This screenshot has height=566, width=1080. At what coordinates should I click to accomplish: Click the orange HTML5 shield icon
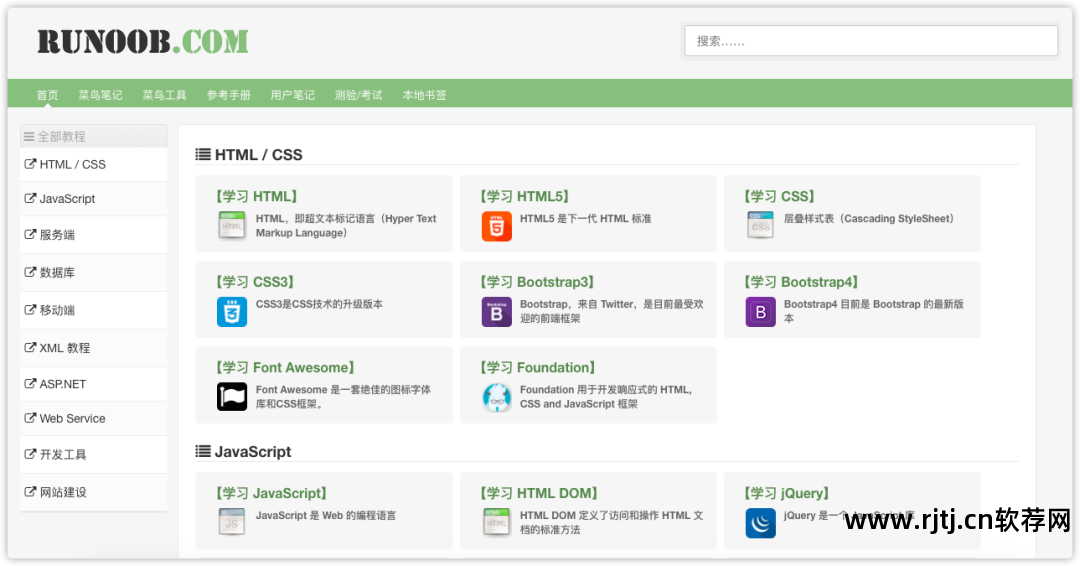[x=496, y=226]
